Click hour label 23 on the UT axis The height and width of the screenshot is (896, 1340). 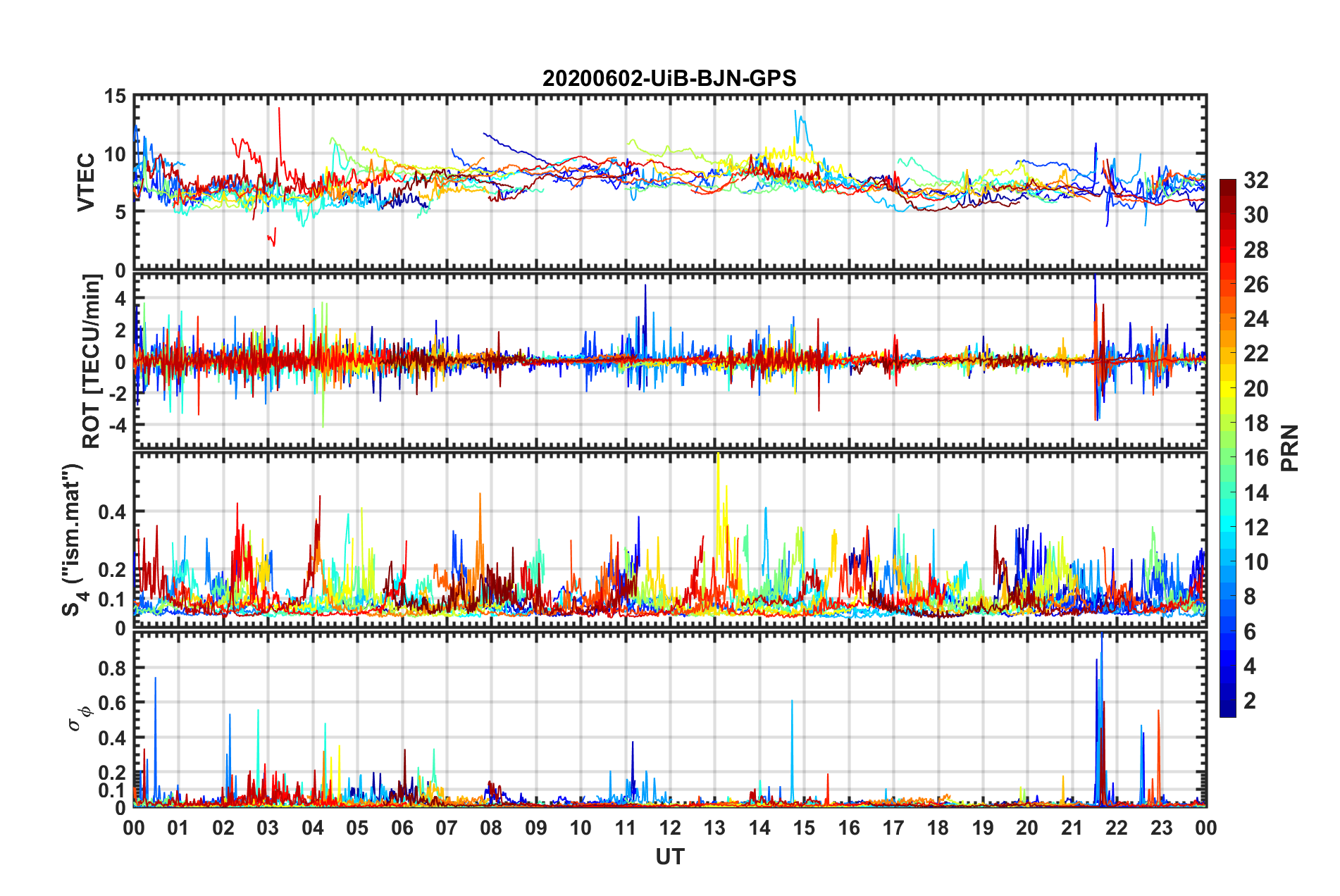[1161, 828]
